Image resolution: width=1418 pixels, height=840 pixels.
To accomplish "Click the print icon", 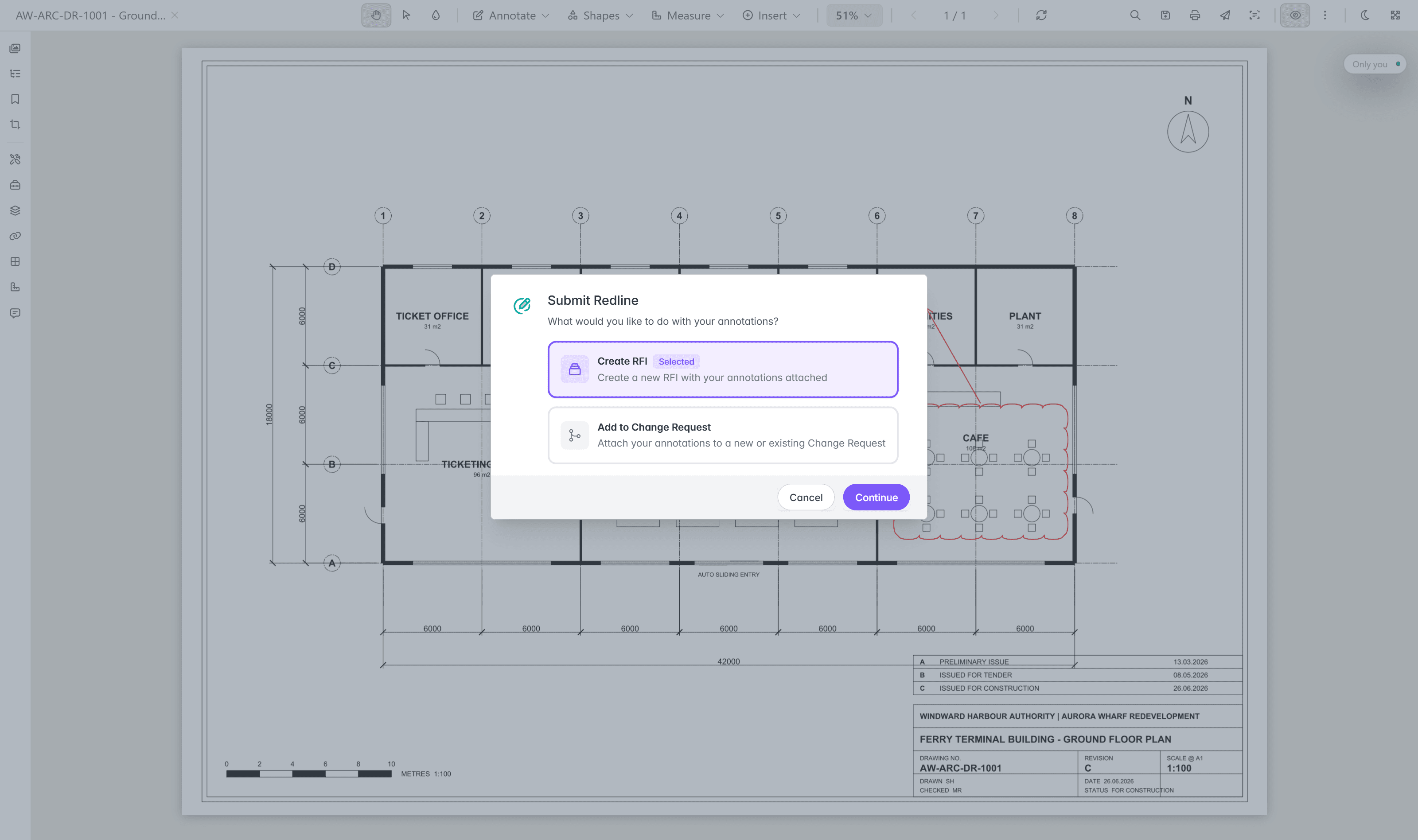I will [x=1194, y=15].
